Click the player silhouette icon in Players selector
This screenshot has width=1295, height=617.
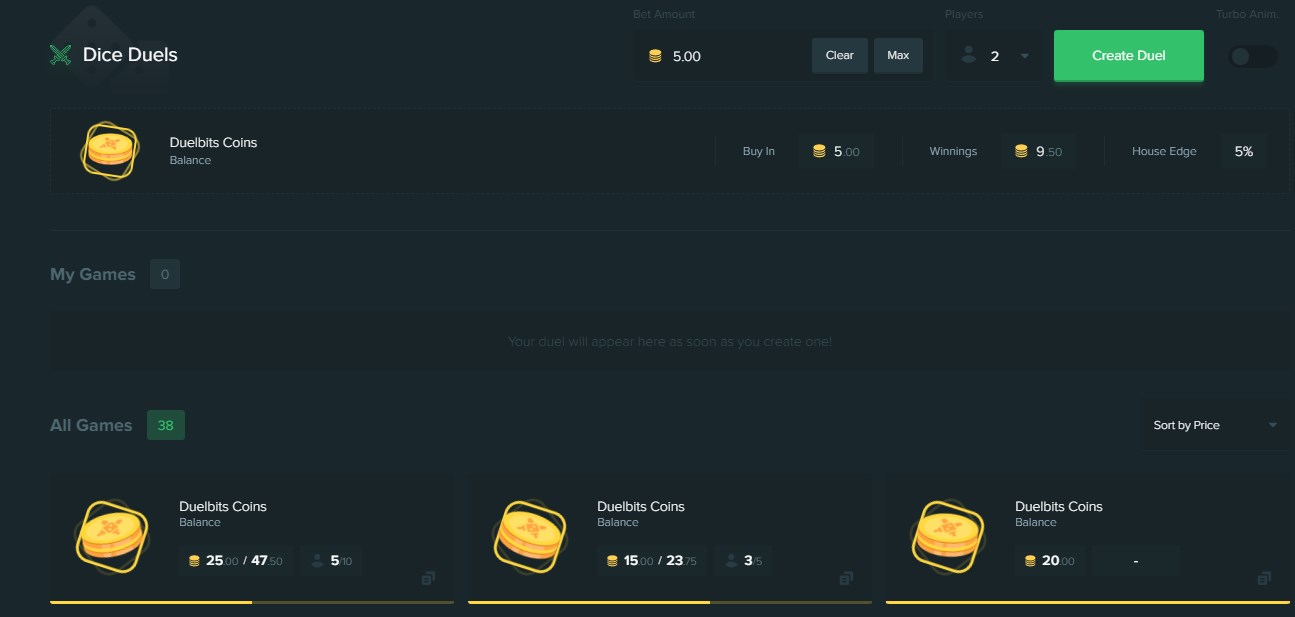[x=968, y=56]
